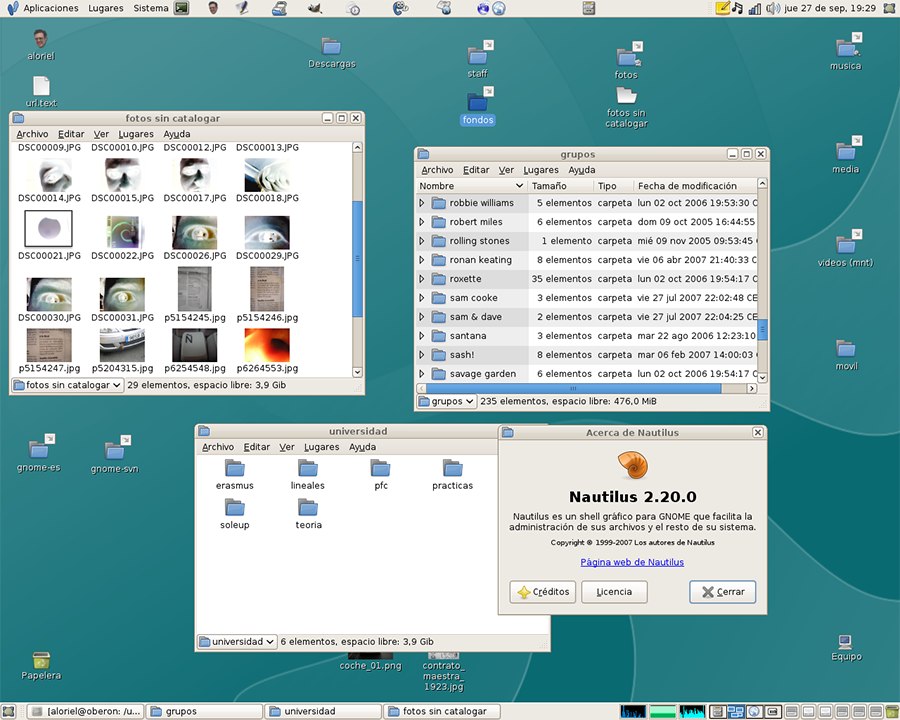Viewport: 900px width, 720px height.
Task: Select the DSC00021.JPG thumbnail
Action: [48, 230]
